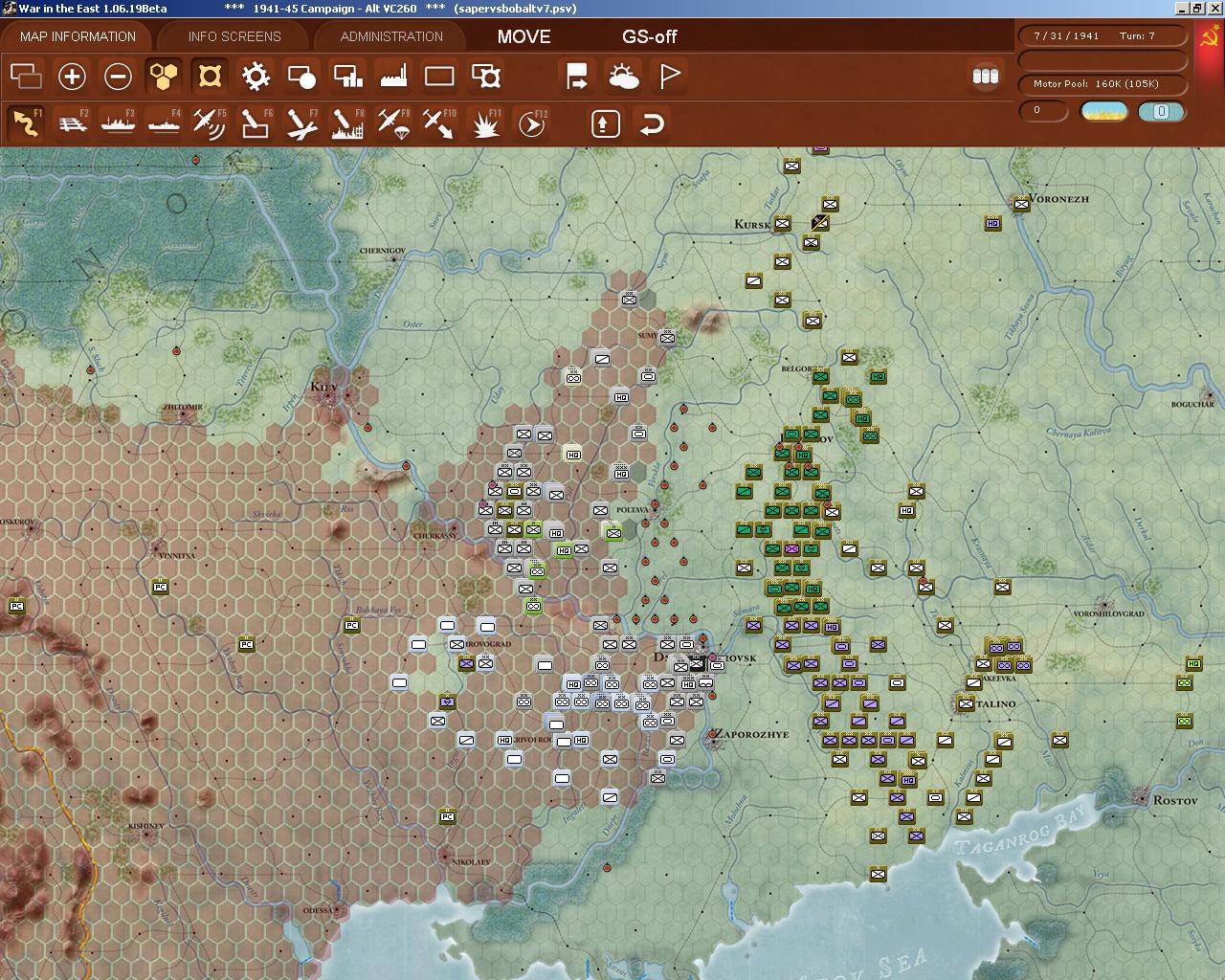Click the unit-with-gear overlay icon
Viewport: 1225px width, 980px height.
(x=485, y=77)
